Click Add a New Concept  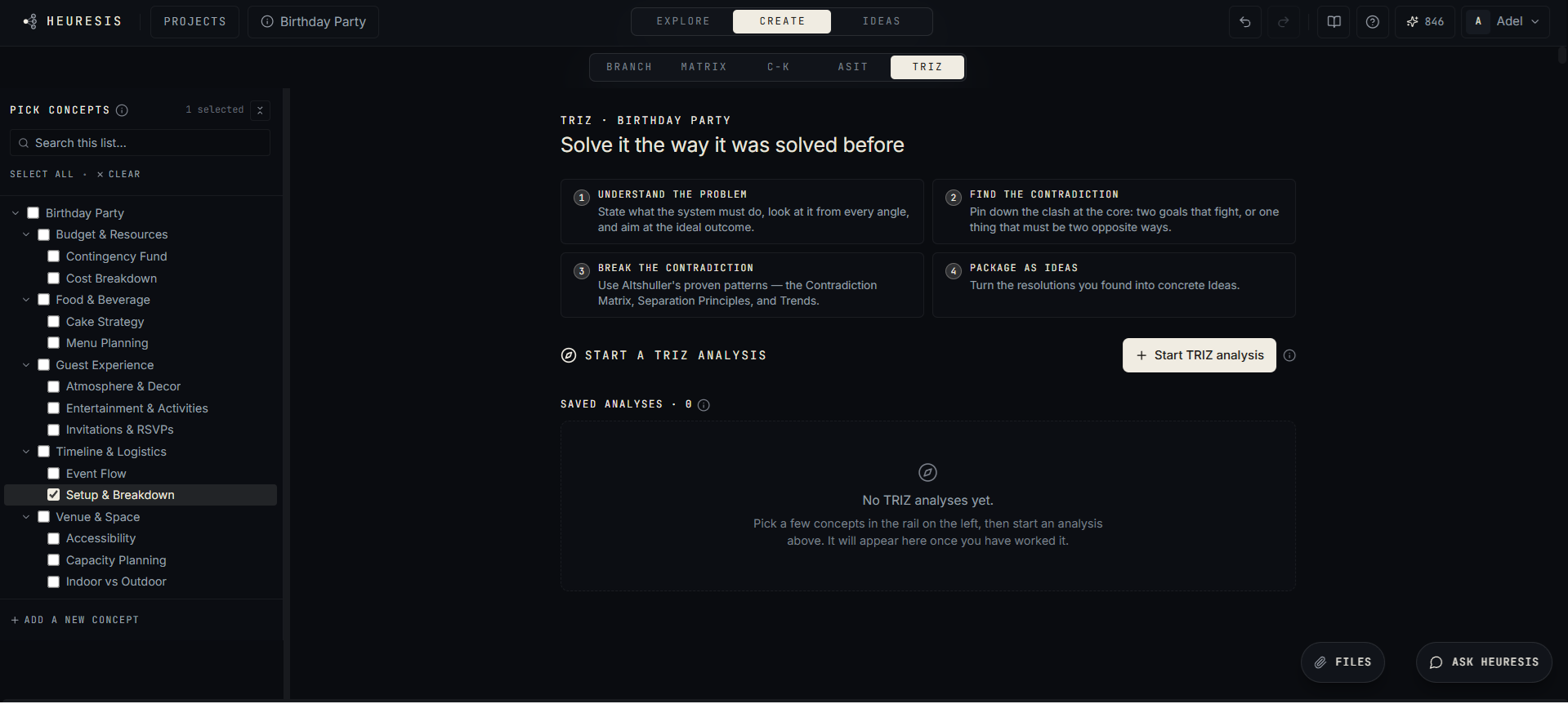click(74, 620)
